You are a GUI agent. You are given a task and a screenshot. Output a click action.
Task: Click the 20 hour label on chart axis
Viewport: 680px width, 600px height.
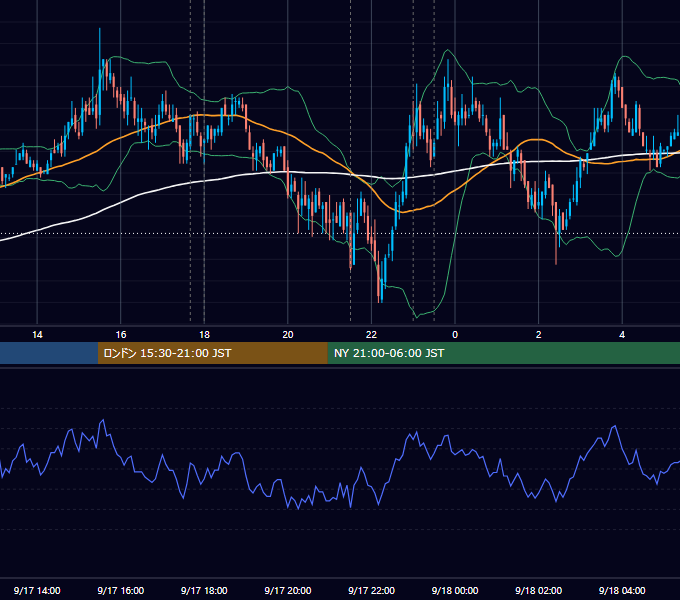pos(288,335)
